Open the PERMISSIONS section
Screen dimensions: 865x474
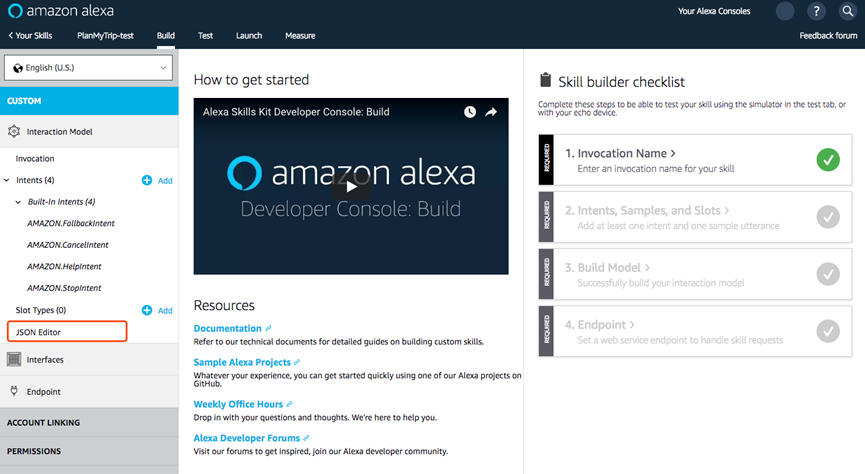89,451
